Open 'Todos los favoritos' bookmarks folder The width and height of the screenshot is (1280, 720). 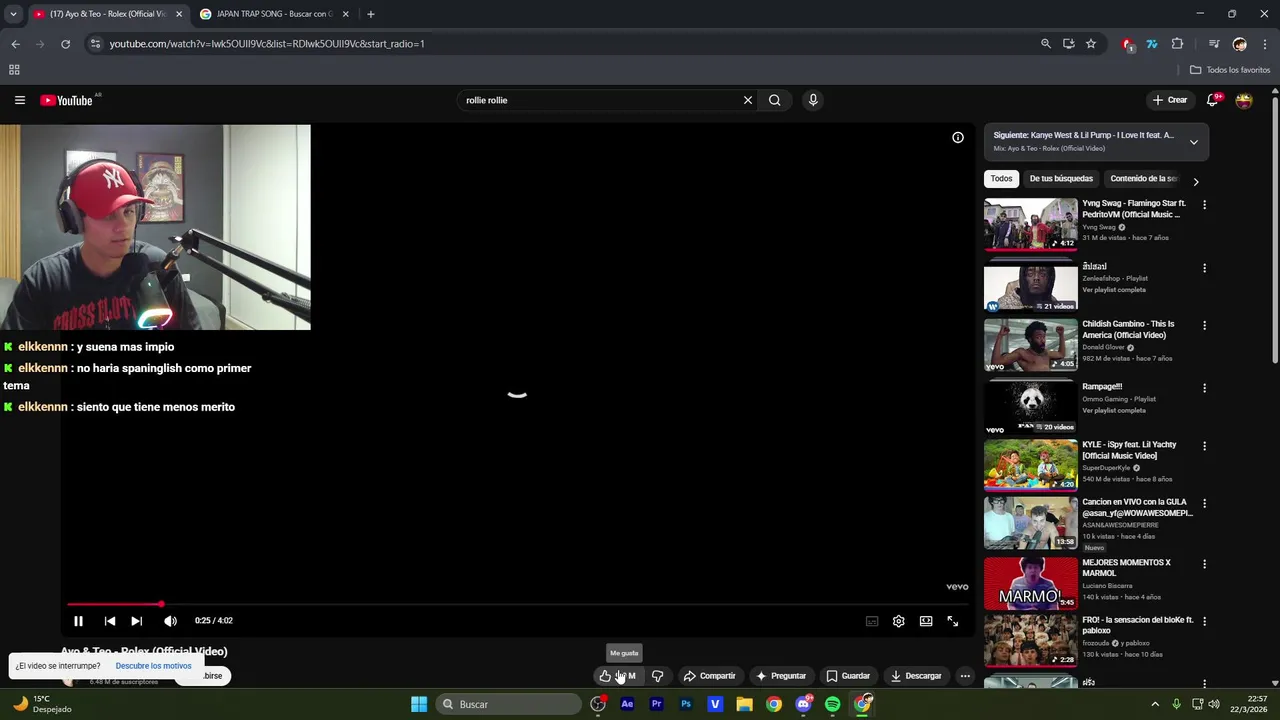point(1230,70)
